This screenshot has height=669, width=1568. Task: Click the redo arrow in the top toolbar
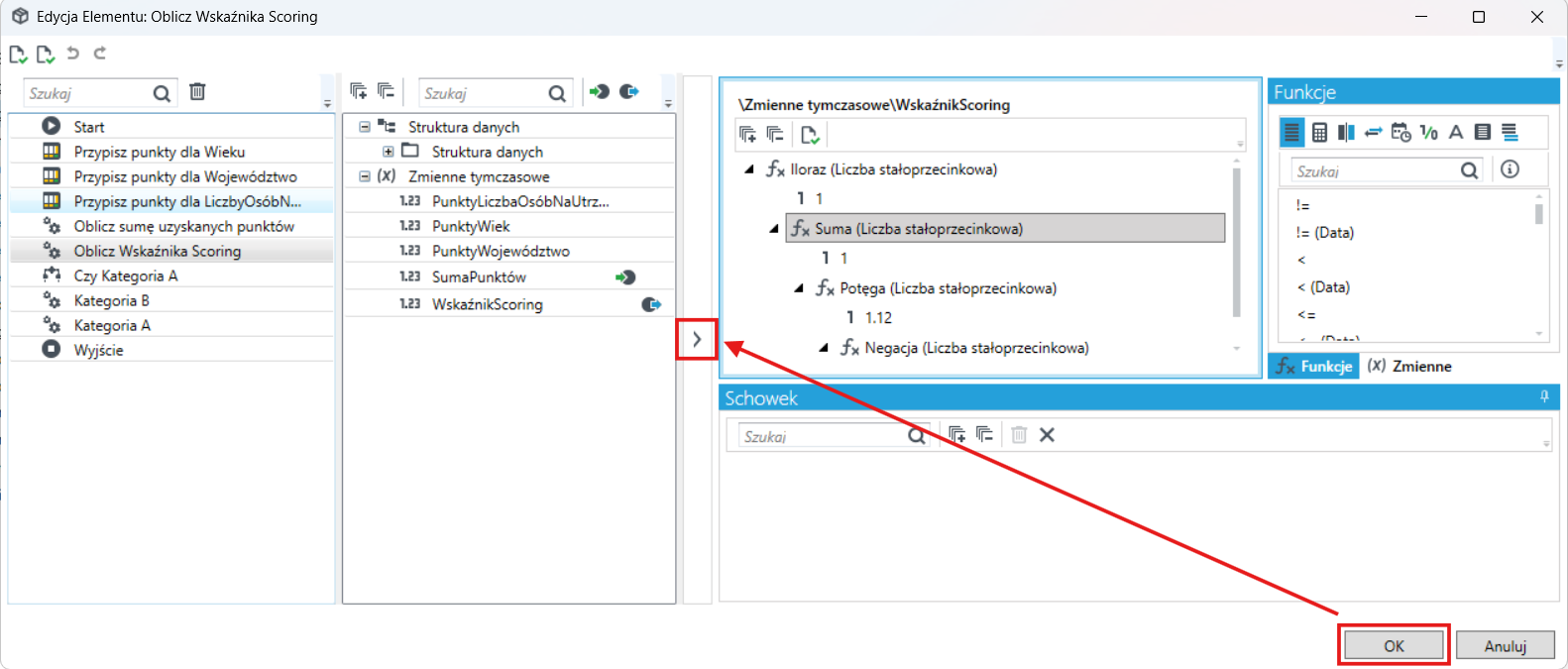click(x=100, y=54)
